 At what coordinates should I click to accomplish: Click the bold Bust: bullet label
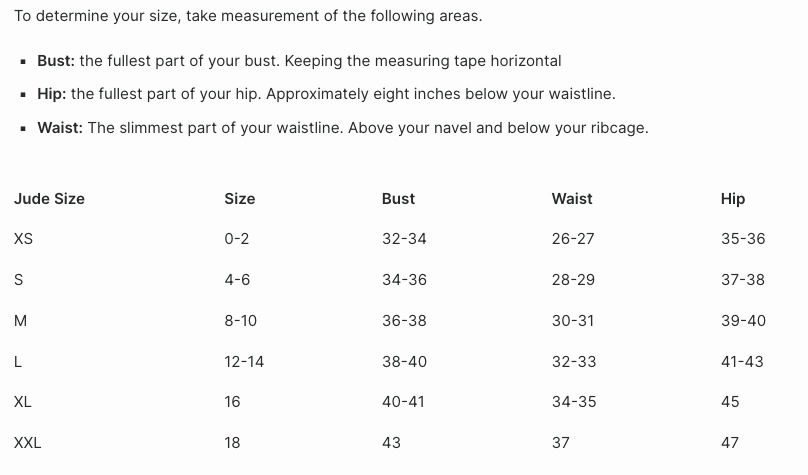pyautogui.click(x=56, y=61)
